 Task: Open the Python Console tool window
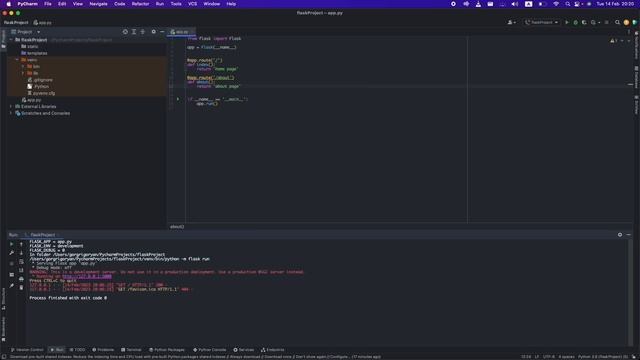(209, 350)
